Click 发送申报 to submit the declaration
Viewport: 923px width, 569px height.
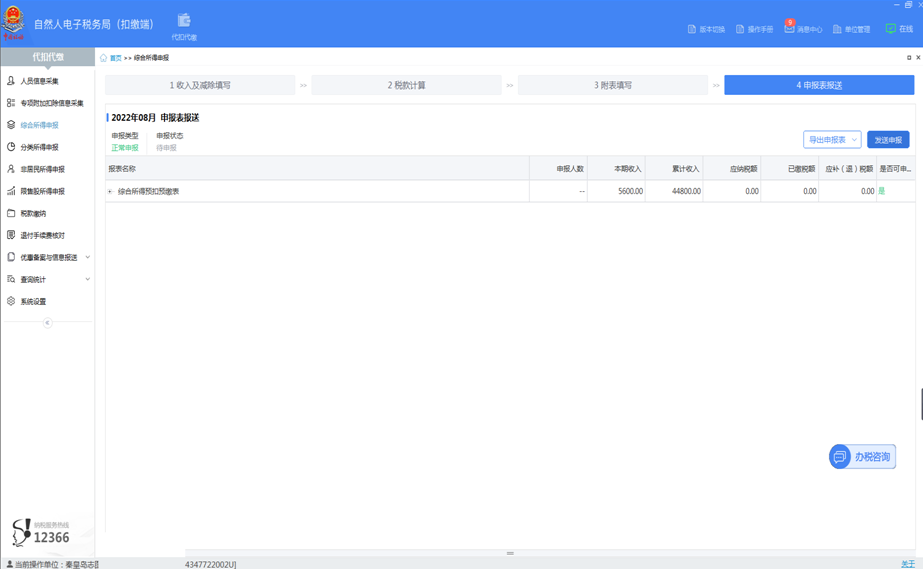point(888,139)
